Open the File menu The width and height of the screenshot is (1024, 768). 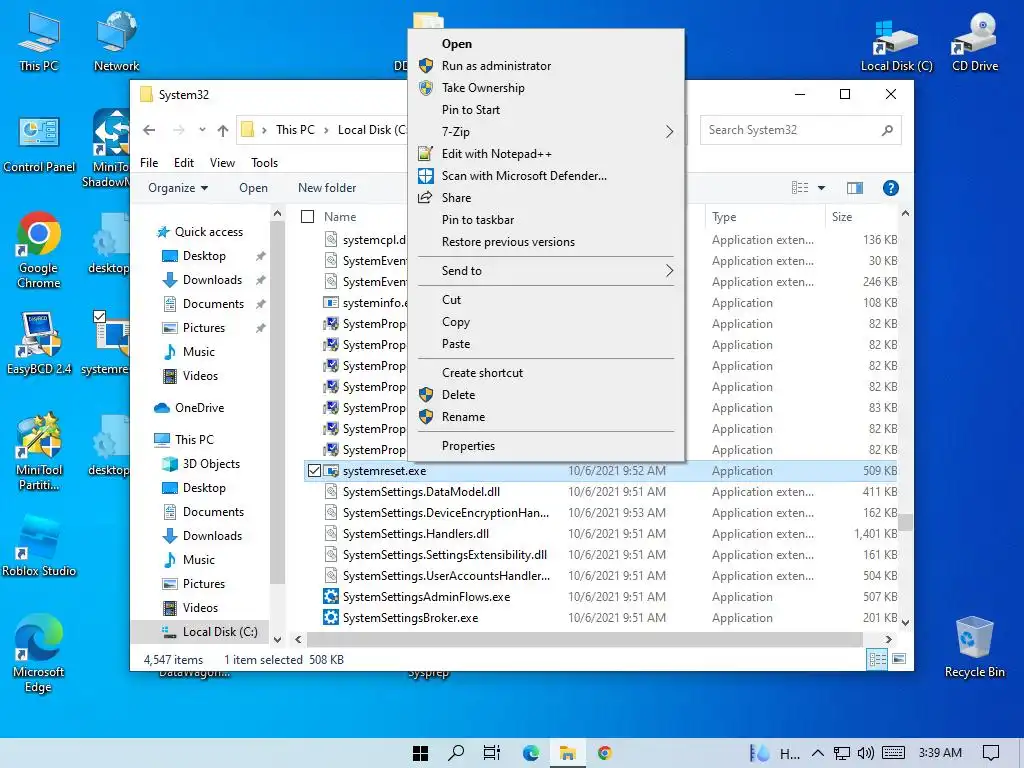coord(149,163)
